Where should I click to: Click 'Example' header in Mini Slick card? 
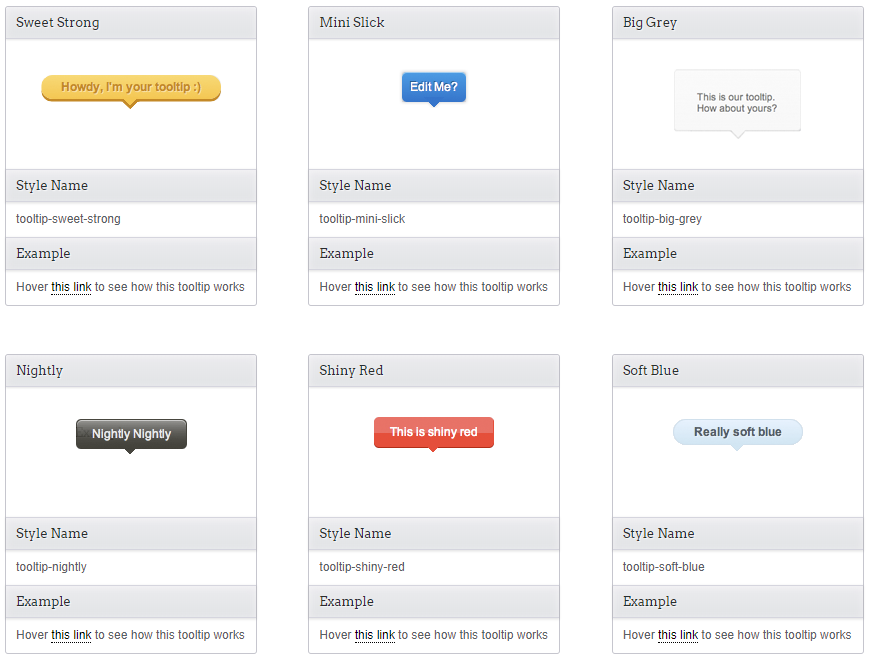tap(434, 254)
